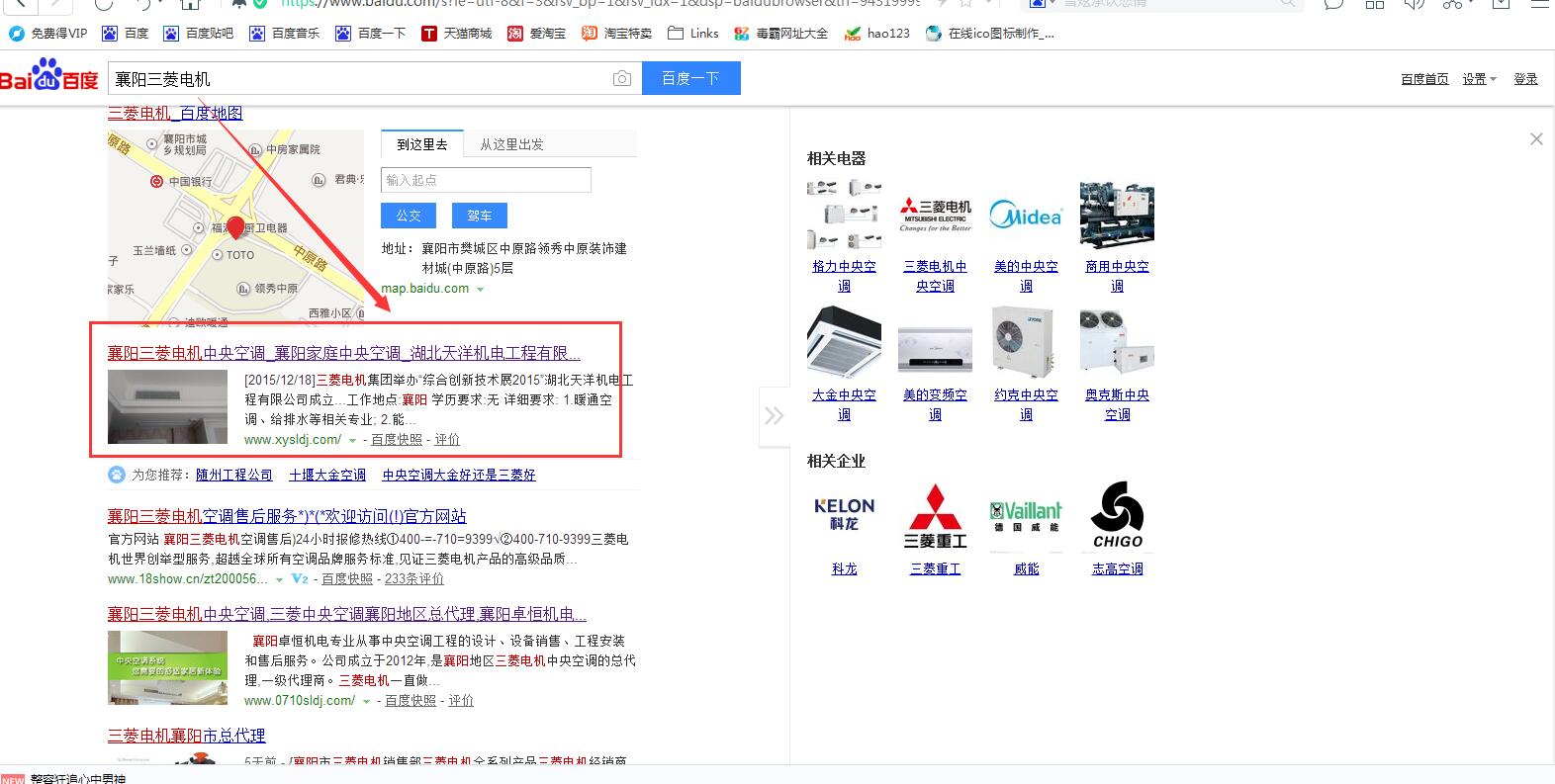Click the Baidu map preview image
The image size is (1555, 784).
235,227
